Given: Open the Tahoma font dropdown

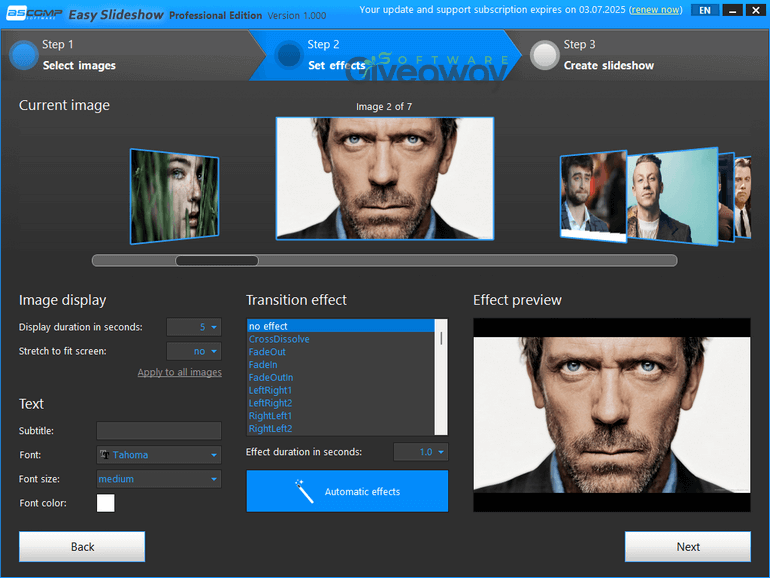Looking at the screenshot, I should tap(159, 455).
